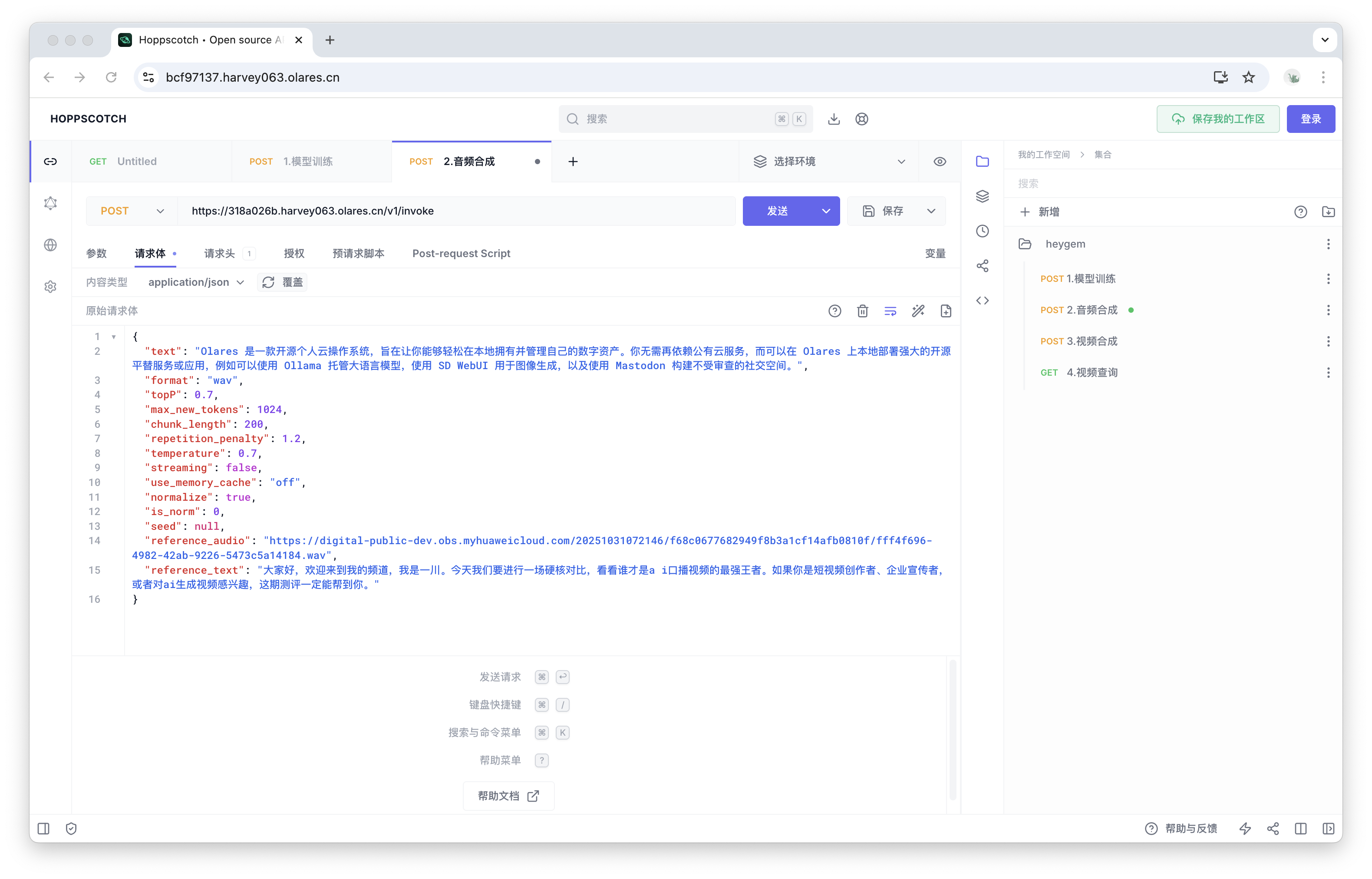This screenshot has height=879, width=1372.
Task: Click the request URL input field
Action: click(x=456, y=211)
